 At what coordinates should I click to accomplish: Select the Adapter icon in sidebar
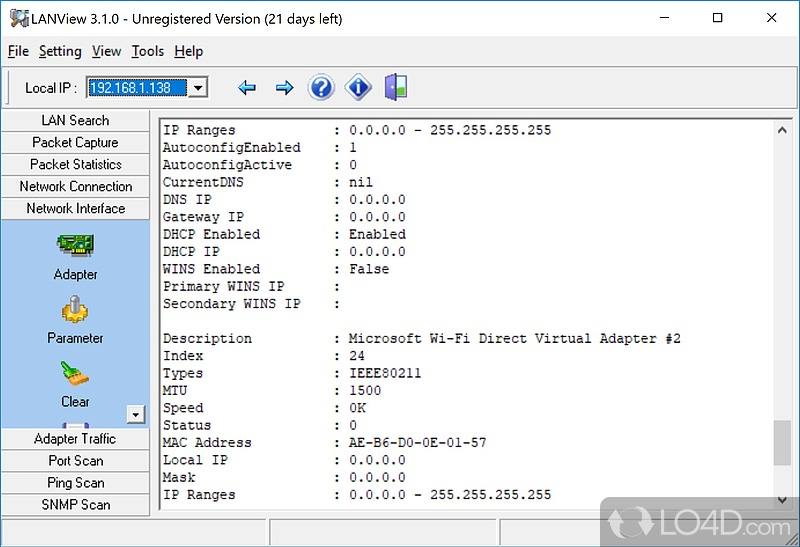tap(75, 246)
